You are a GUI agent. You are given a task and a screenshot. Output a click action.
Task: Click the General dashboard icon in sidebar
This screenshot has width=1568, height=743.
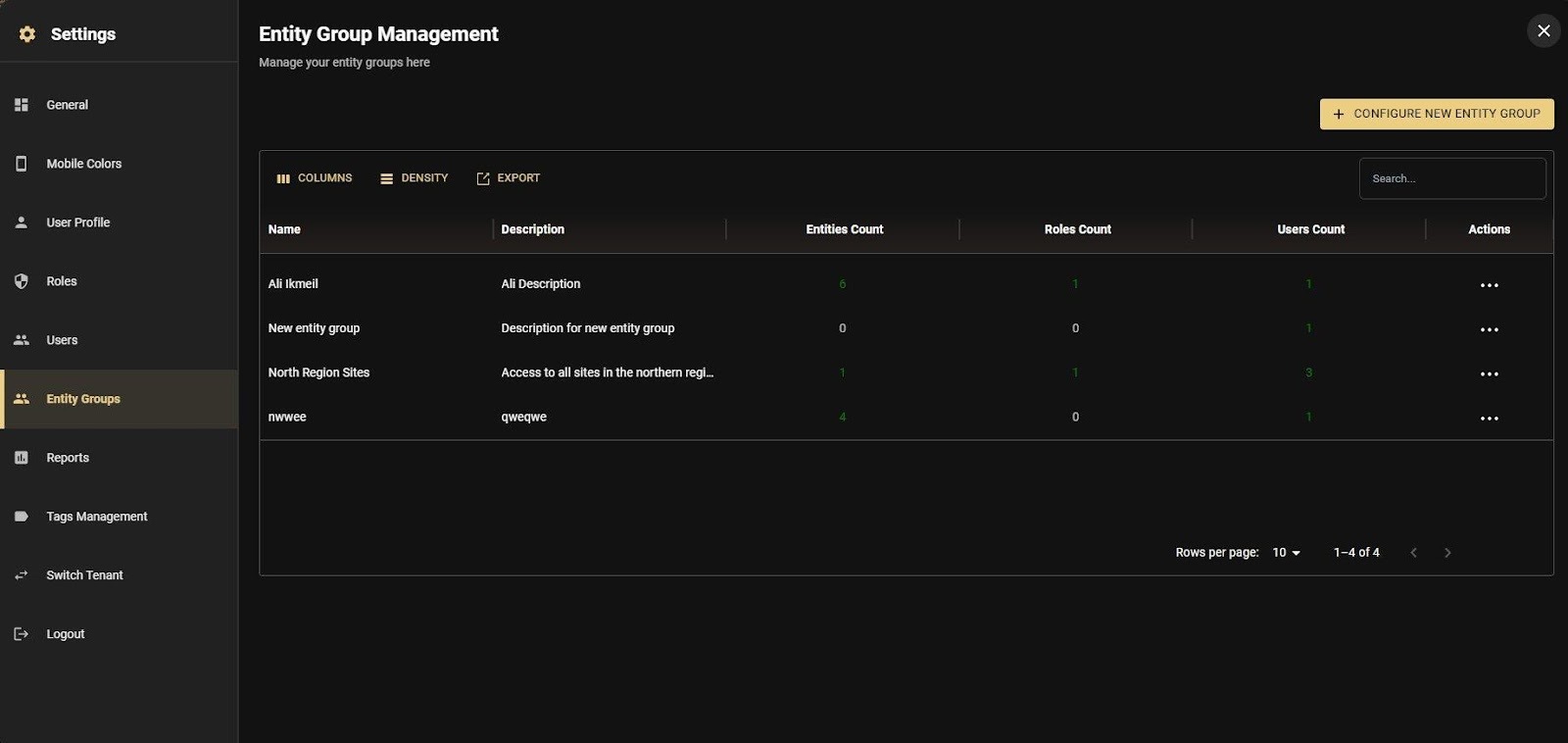tap(22, 105)
